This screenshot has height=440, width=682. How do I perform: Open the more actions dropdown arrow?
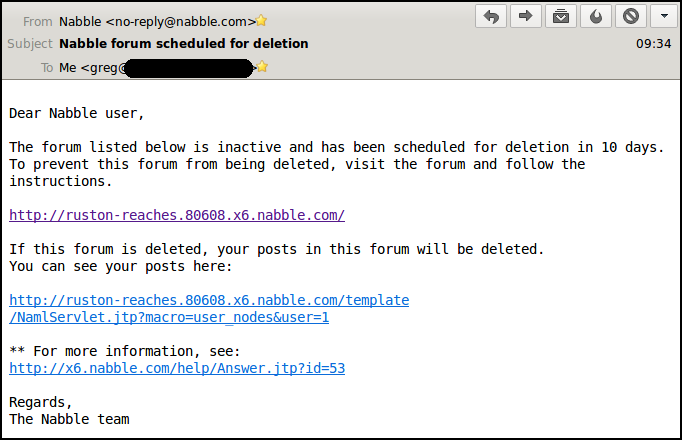[663, 17]
